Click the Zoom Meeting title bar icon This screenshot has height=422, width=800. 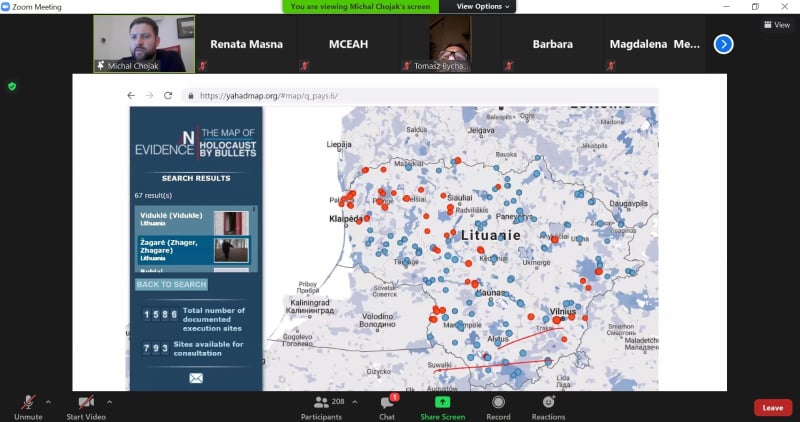(x=6, y=7)
